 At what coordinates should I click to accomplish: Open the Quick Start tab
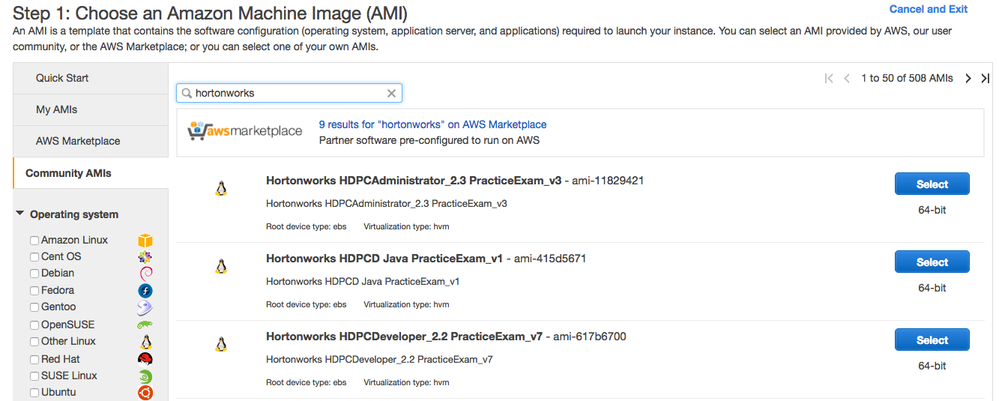pos(62,77)
